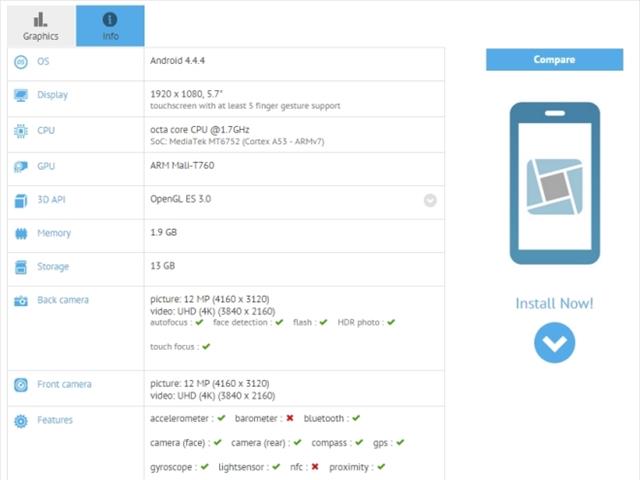Expand the OpenGL ES 3.0 details arrow
Viewport: 640px width, 480px height.
pyautogui.click(x=430, y=200)
